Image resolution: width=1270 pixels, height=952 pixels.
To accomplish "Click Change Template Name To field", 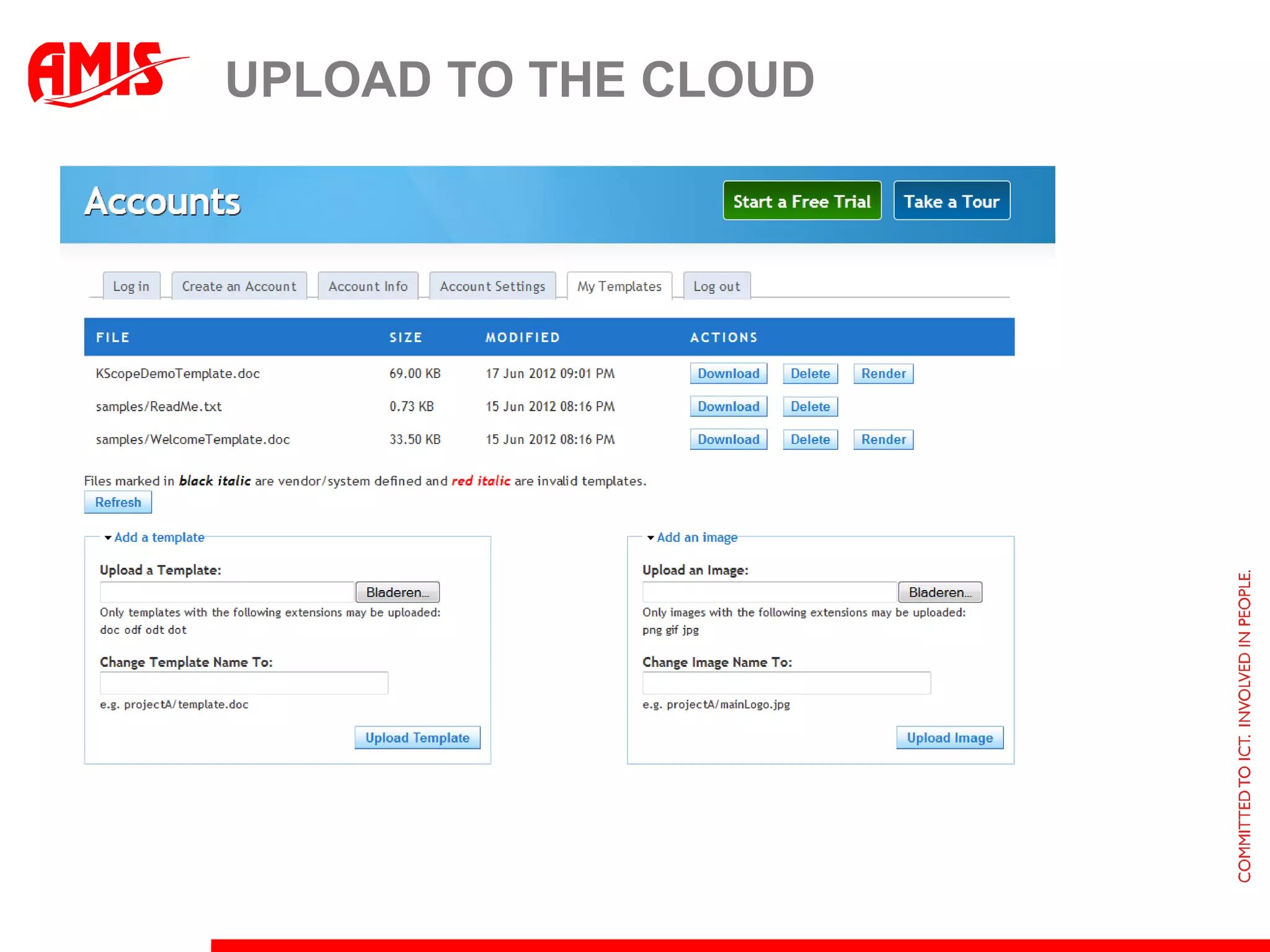I will pyautogui.click(x=244, y=683).
